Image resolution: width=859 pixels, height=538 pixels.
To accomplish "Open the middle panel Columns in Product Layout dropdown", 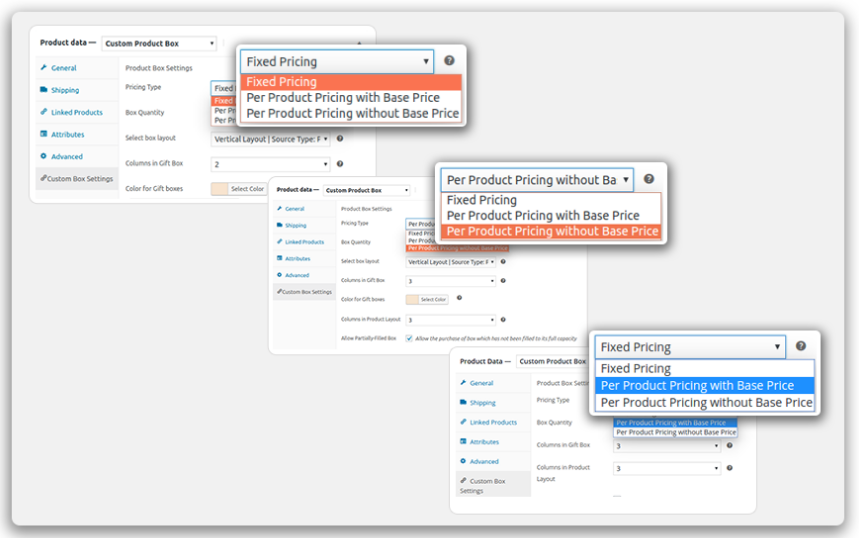I will [450, 320].
